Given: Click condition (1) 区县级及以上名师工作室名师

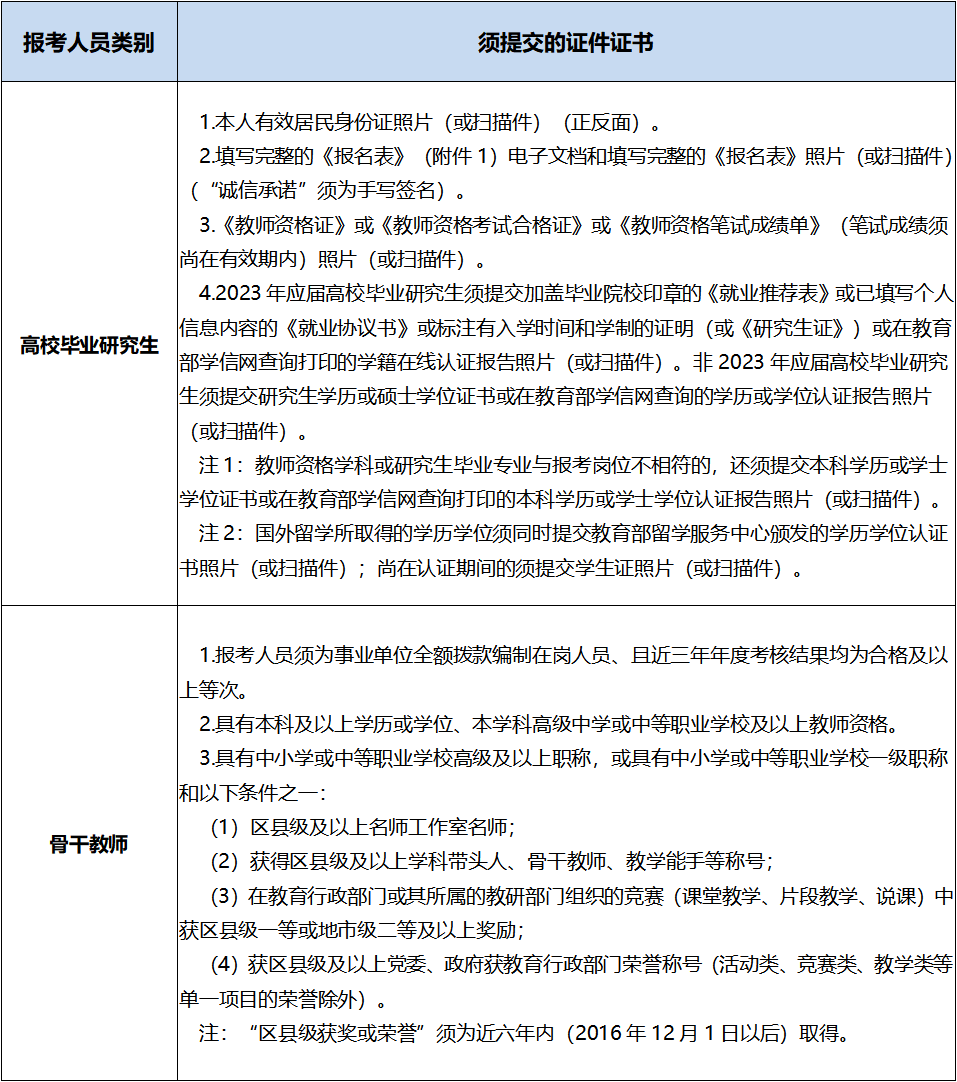Looking at the screenshot, I should point(362,827).
